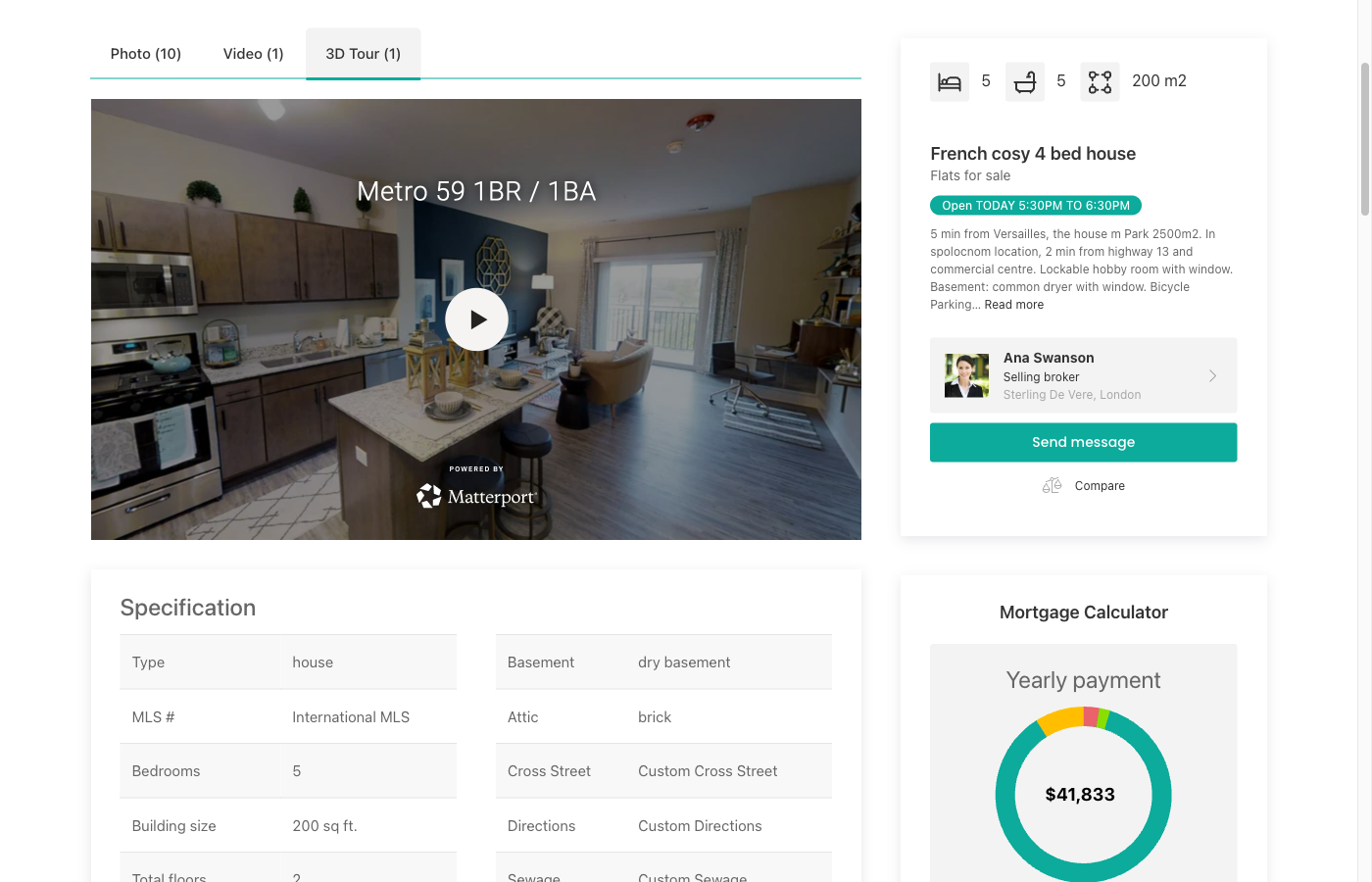The image size is (1372, 882).
Task: Expand the description via Read more
Action: click(1013, 304)
